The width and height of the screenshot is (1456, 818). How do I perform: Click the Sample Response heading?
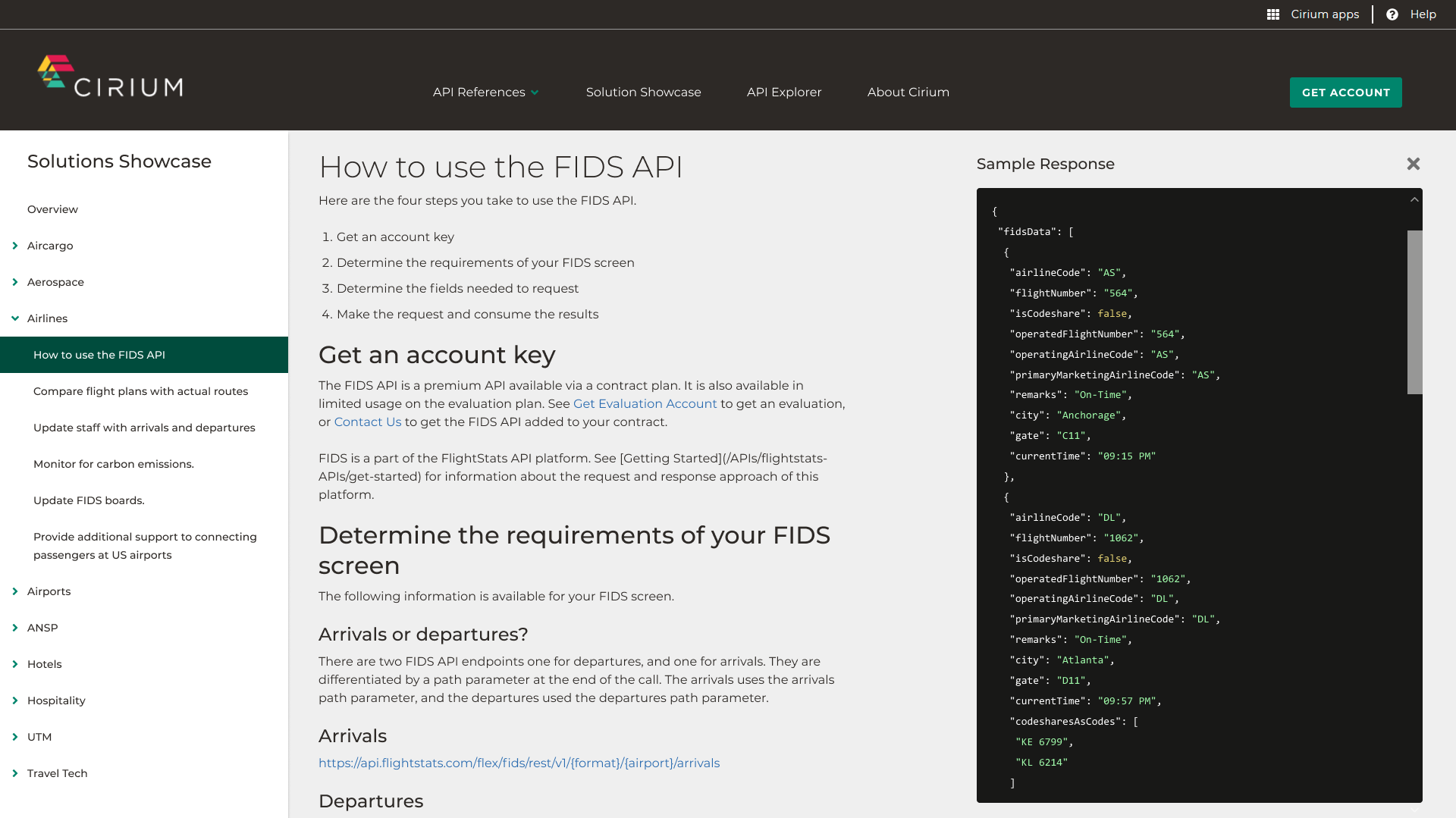tap(1045, 164)
